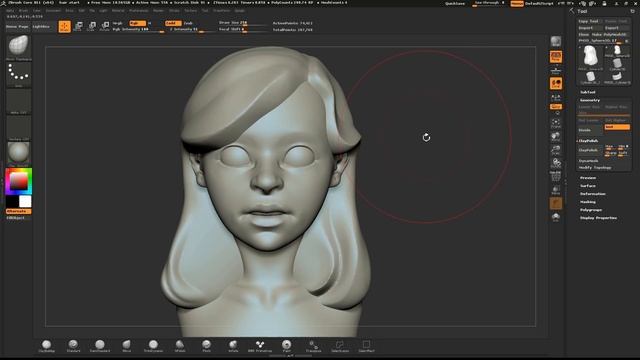Toggle the Floor grid
The width and height of the screenshot is (640, 360).
pyautogui.click(x=556, y=70)
